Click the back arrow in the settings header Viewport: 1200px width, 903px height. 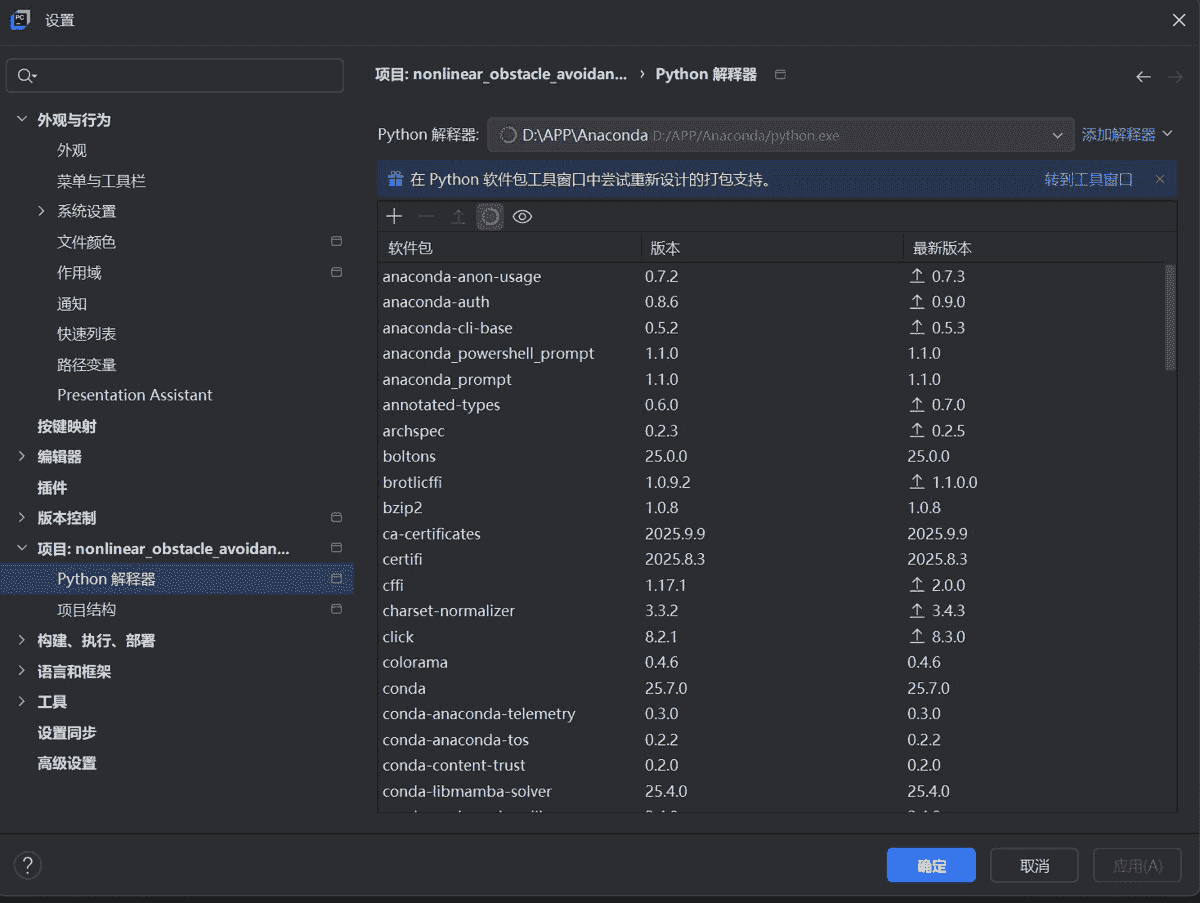(x=1143, y=76)
